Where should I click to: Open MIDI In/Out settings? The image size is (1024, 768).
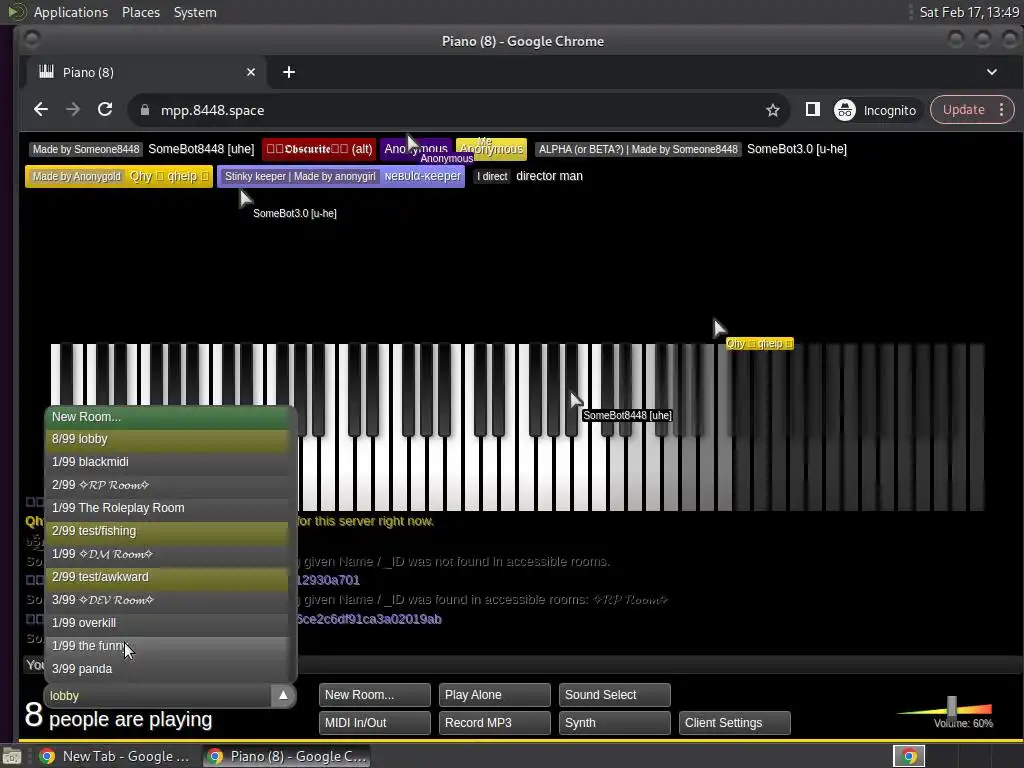tap(374, 723)
